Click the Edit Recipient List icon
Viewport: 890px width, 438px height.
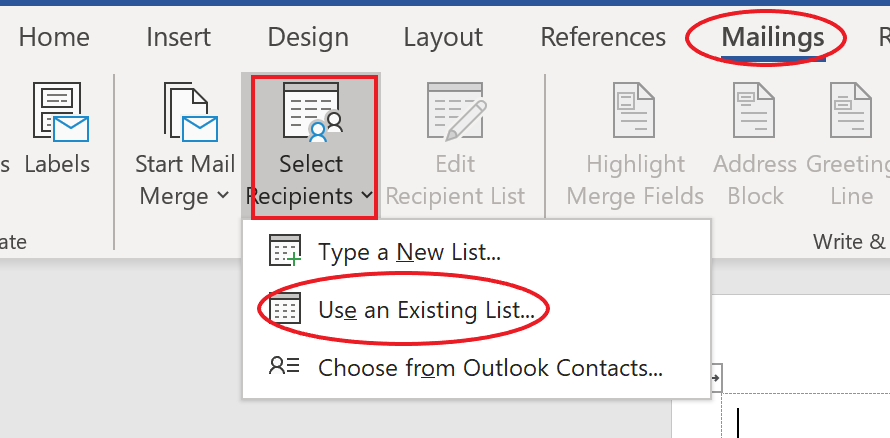[455, 112]
